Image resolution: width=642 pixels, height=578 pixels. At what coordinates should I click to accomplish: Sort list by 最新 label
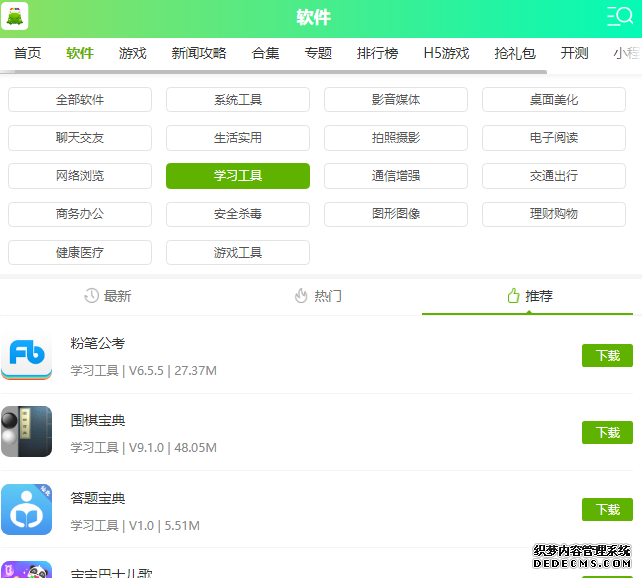pyautogui.click(x=118, y=296)
